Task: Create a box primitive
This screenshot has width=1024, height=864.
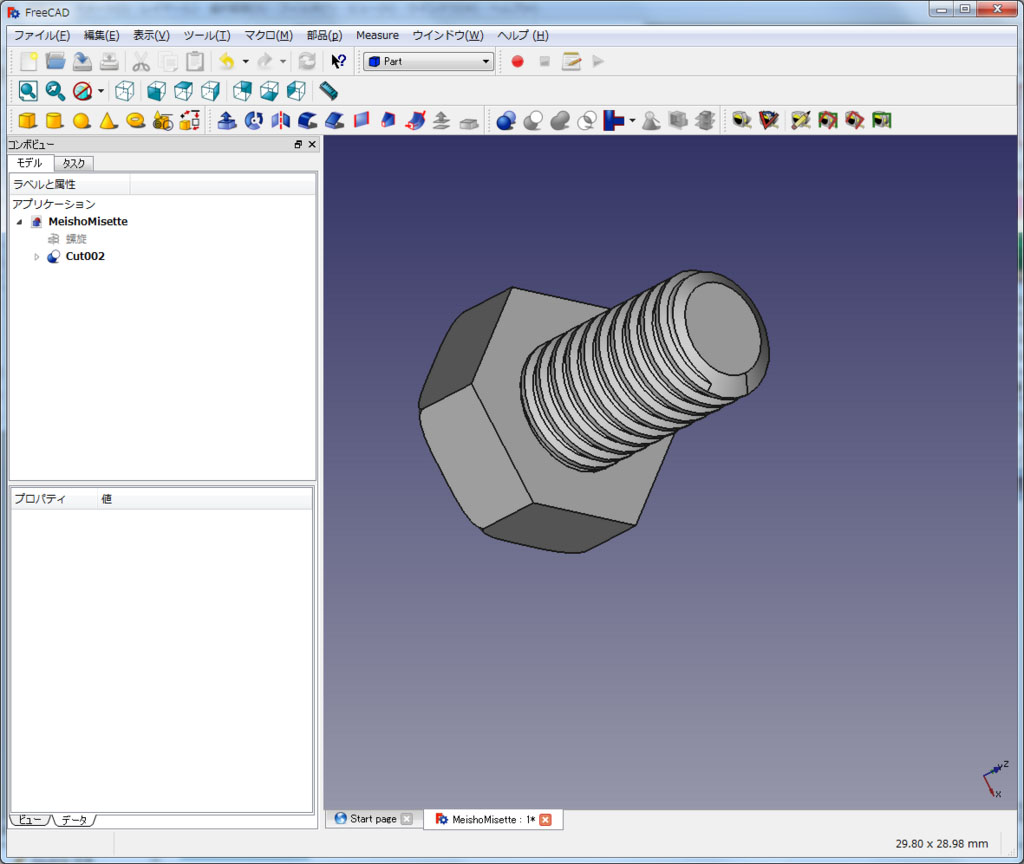Action: (27, 120)
